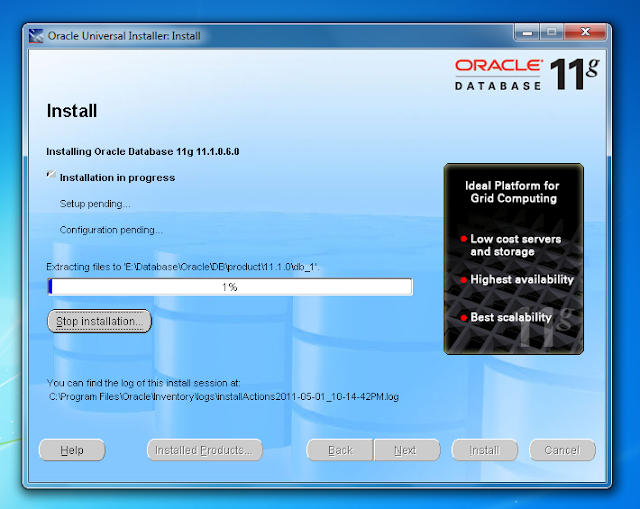Click the Install button
The height and width of the screenshot is (509, 640).
[484, 450]
